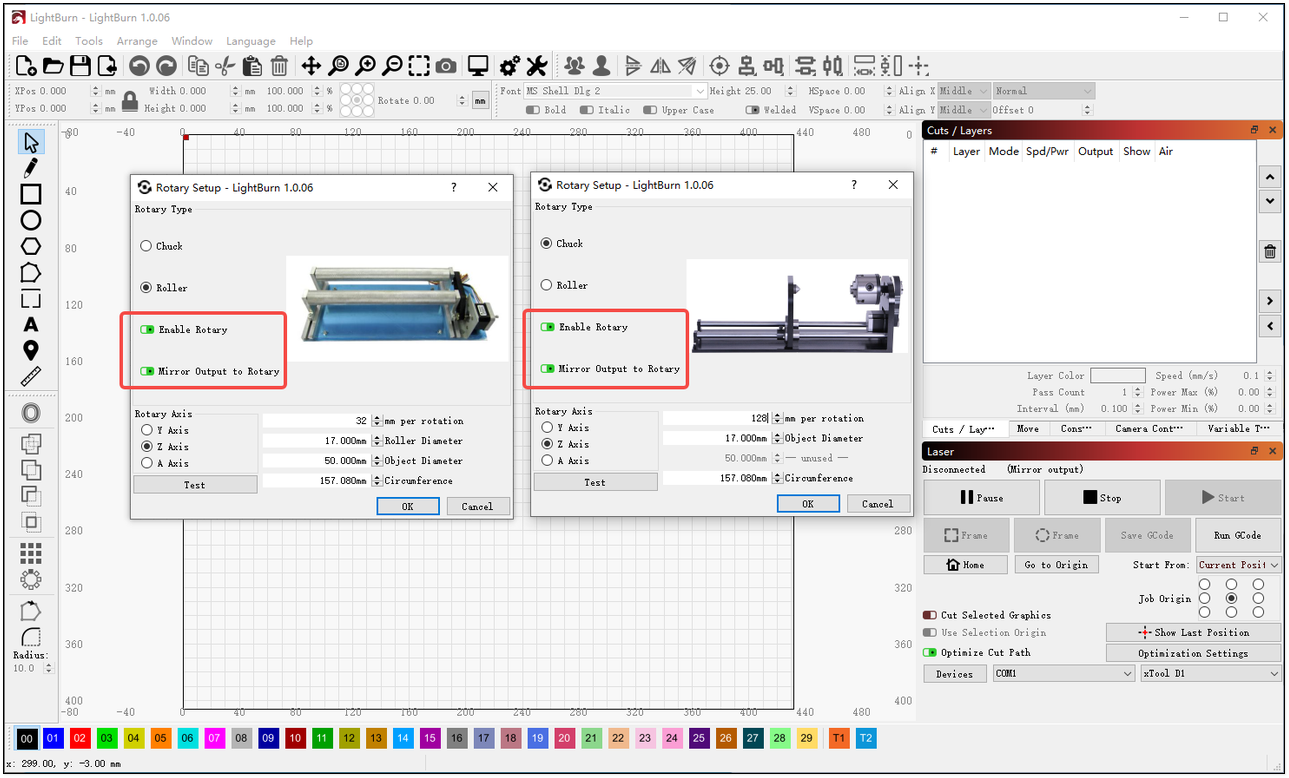The image size is (1289, 778).
Task: Pick the red 02 layer color swatch
Action: tap(80, 738)
